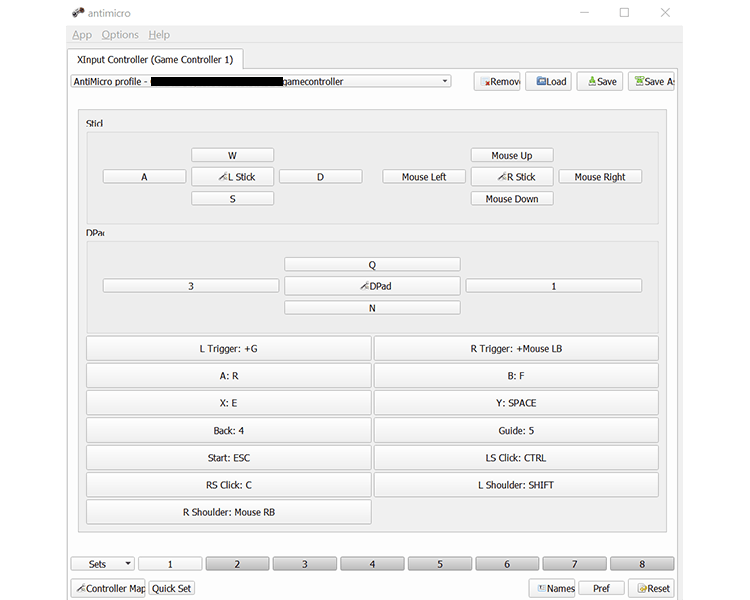The height and width of the screenshot is (600, 750).
Task: Toggle the Names display button
Action: click(x=552, y=588)
